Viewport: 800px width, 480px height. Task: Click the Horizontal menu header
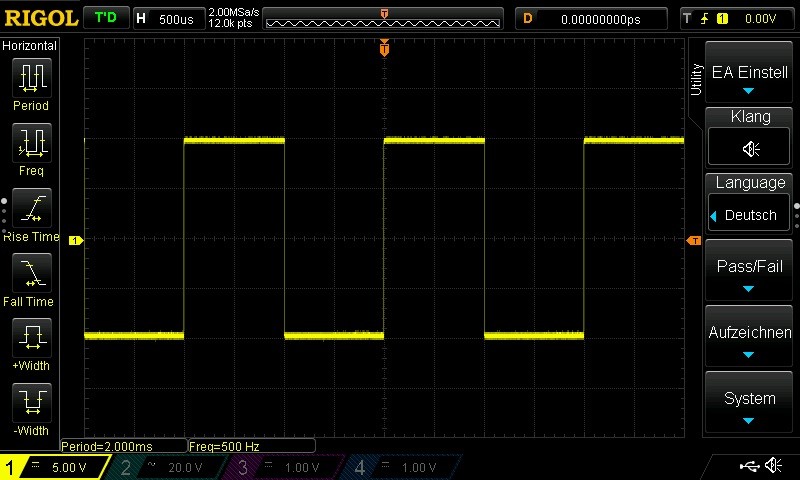(x=30, y=46)
